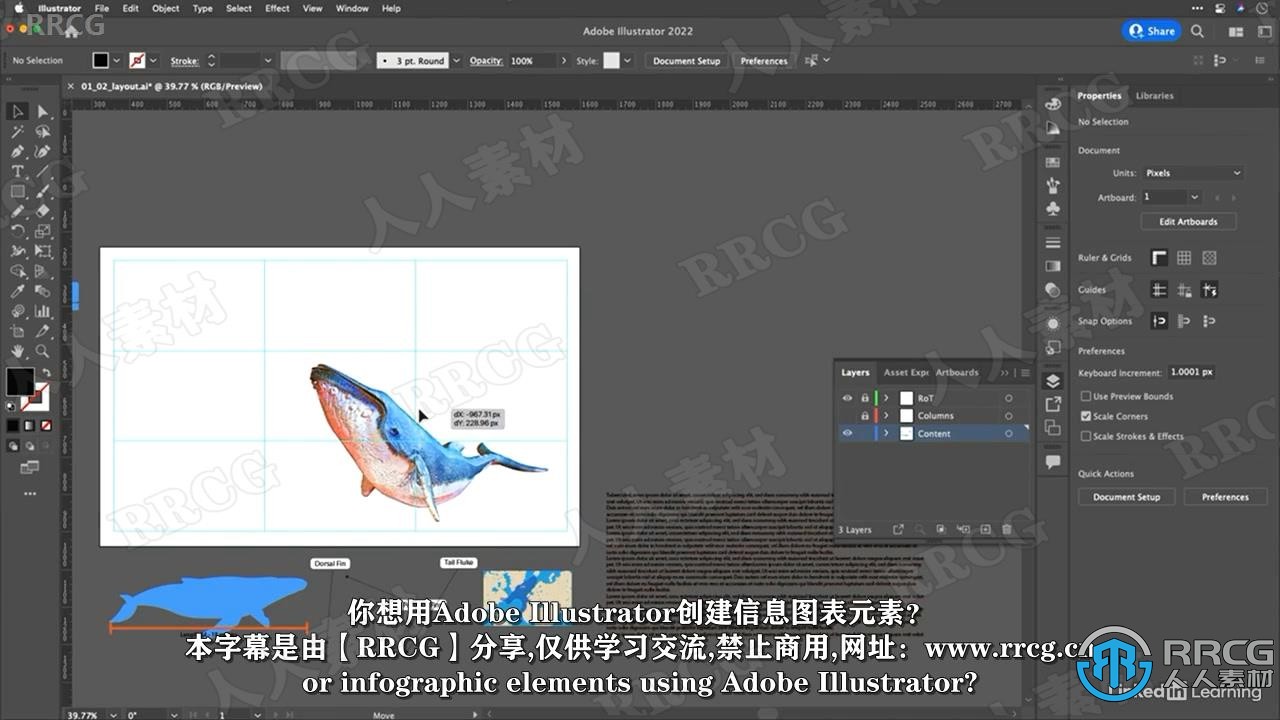Select the Type tool
Viewport: 1280px width, 720px height.
(x=17, y=171)
